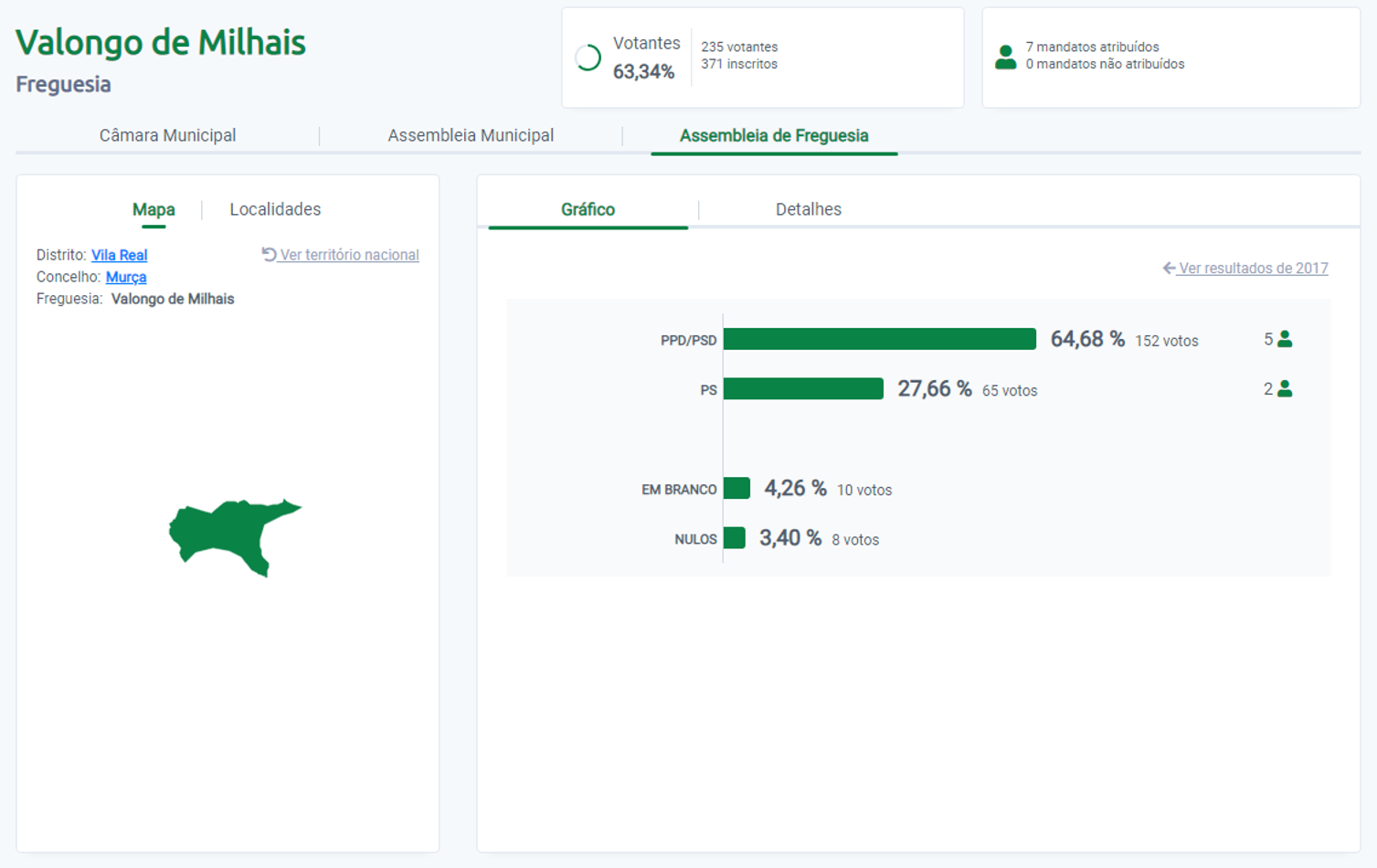This screenshot has height=868, width=1377.
Task: Click the PS green result bar
Action: (803, 389)
